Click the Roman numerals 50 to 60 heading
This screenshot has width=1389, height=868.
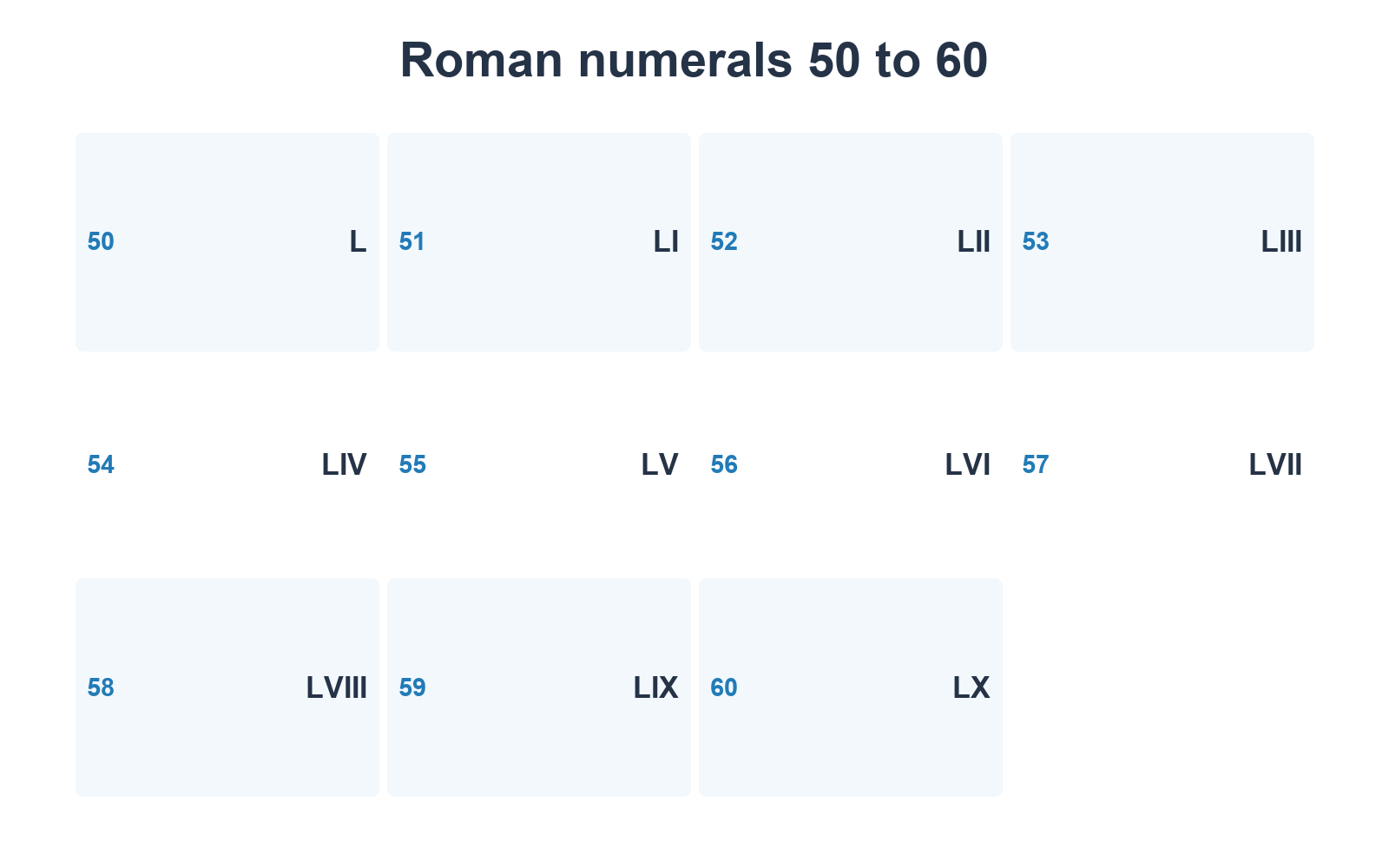click(x=694, y=60)
